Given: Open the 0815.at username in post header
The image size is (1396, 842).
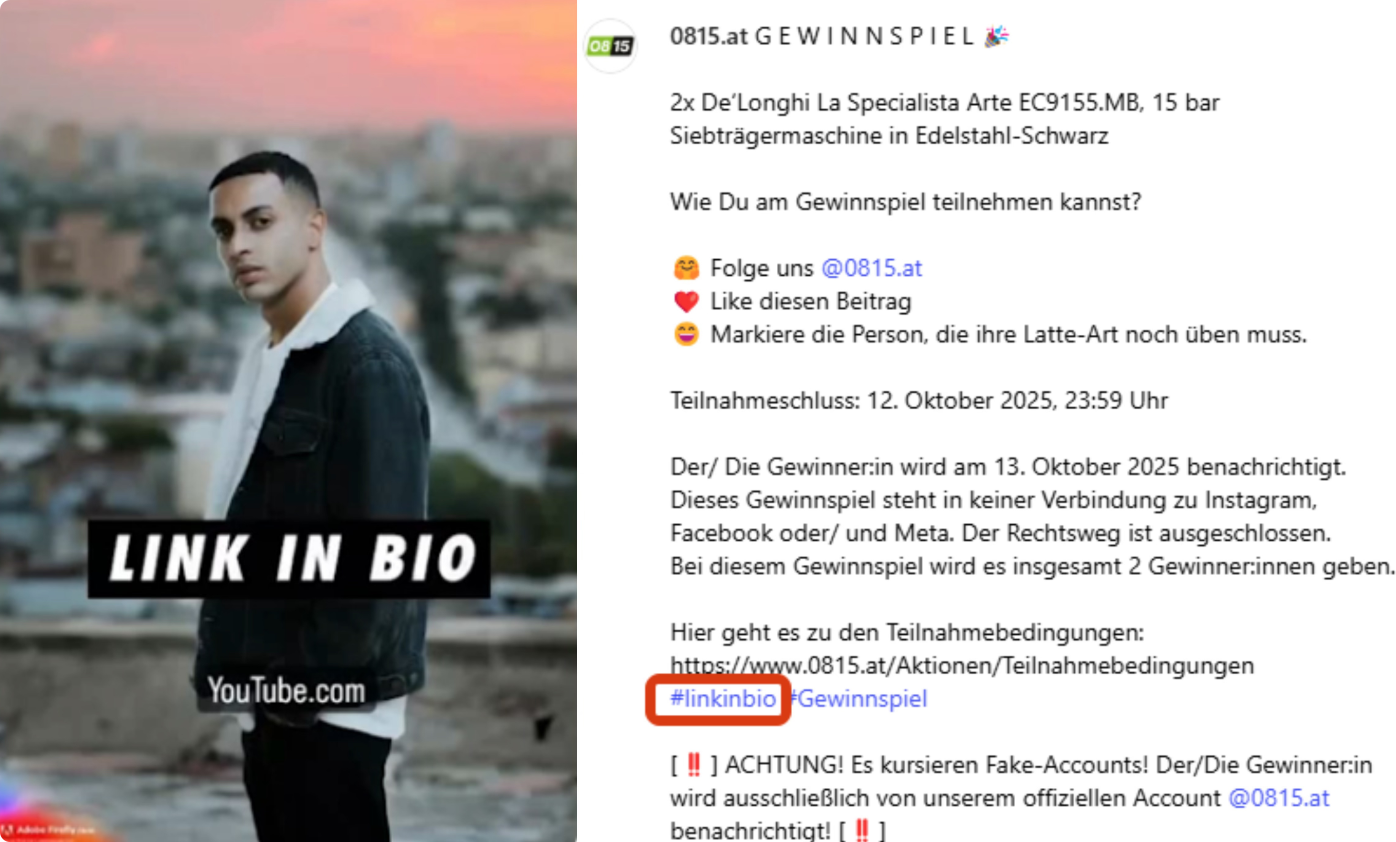Looking at the screenshot, I should (x=707, y=37).
